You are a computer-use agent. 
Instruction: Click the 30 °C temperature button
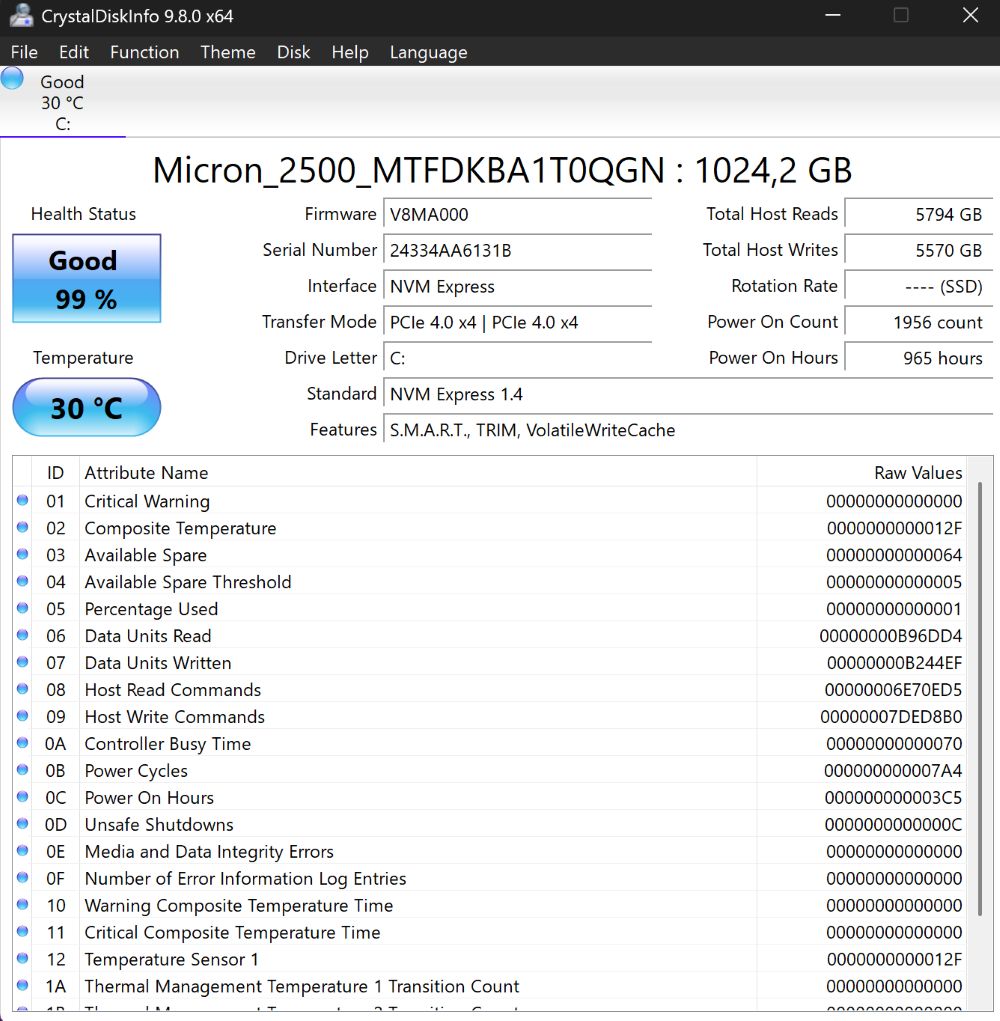(87, 408)
